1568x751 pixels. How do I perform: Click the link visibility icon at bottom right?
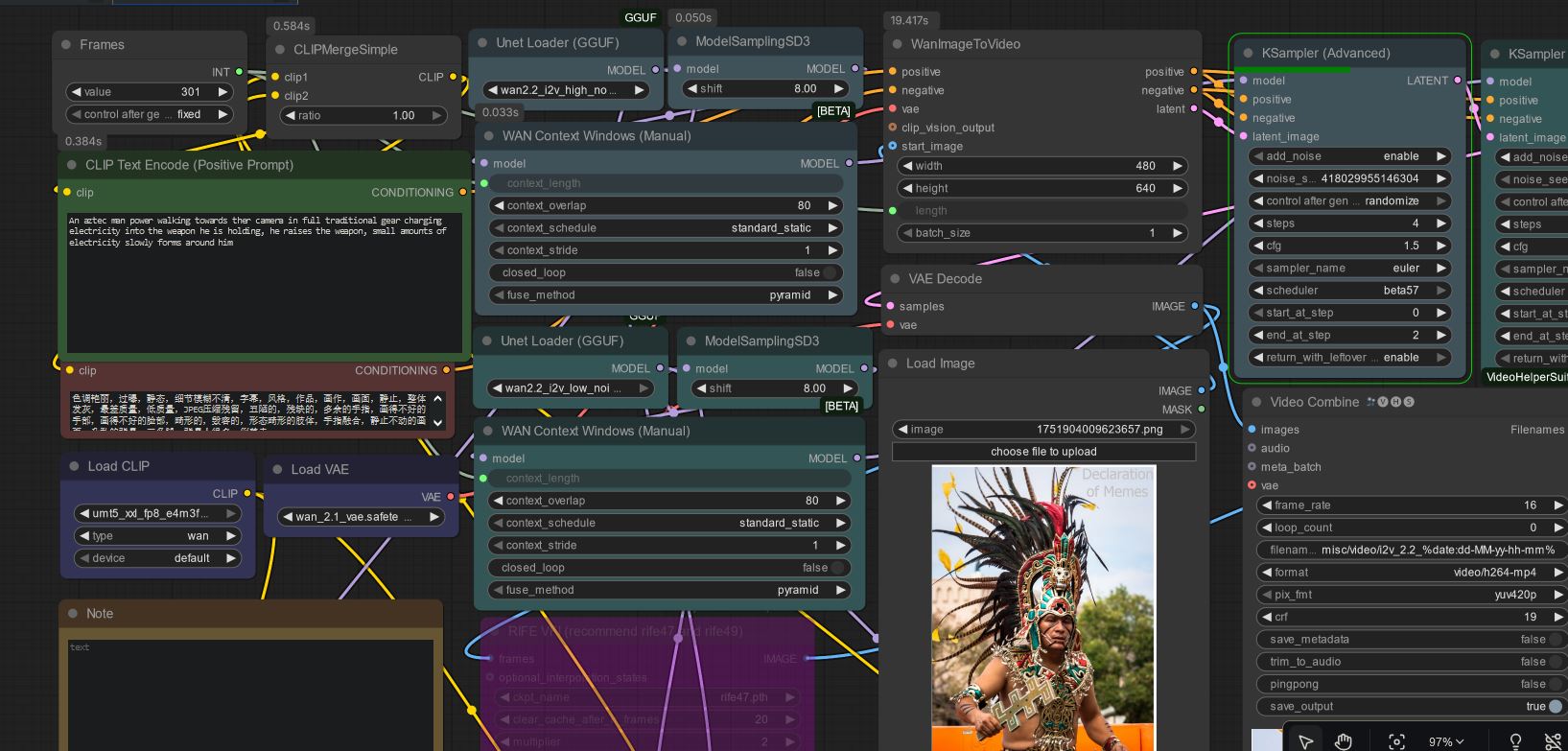[x=1554, y=740]
